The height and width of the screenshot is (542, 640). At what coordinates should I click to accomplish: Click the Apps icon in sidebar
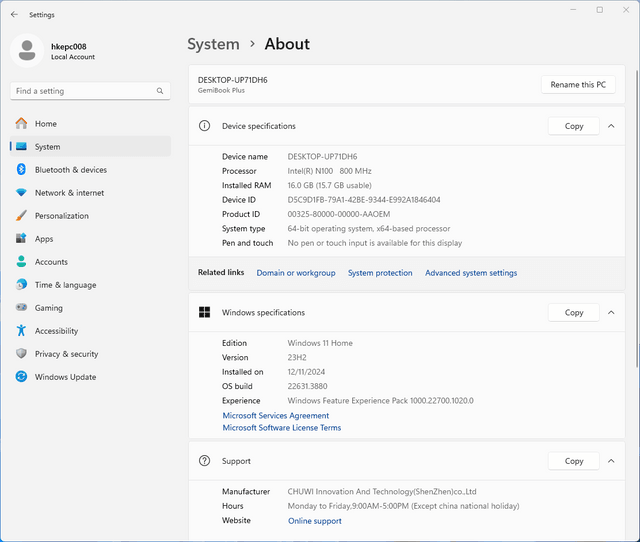point(21,238)
